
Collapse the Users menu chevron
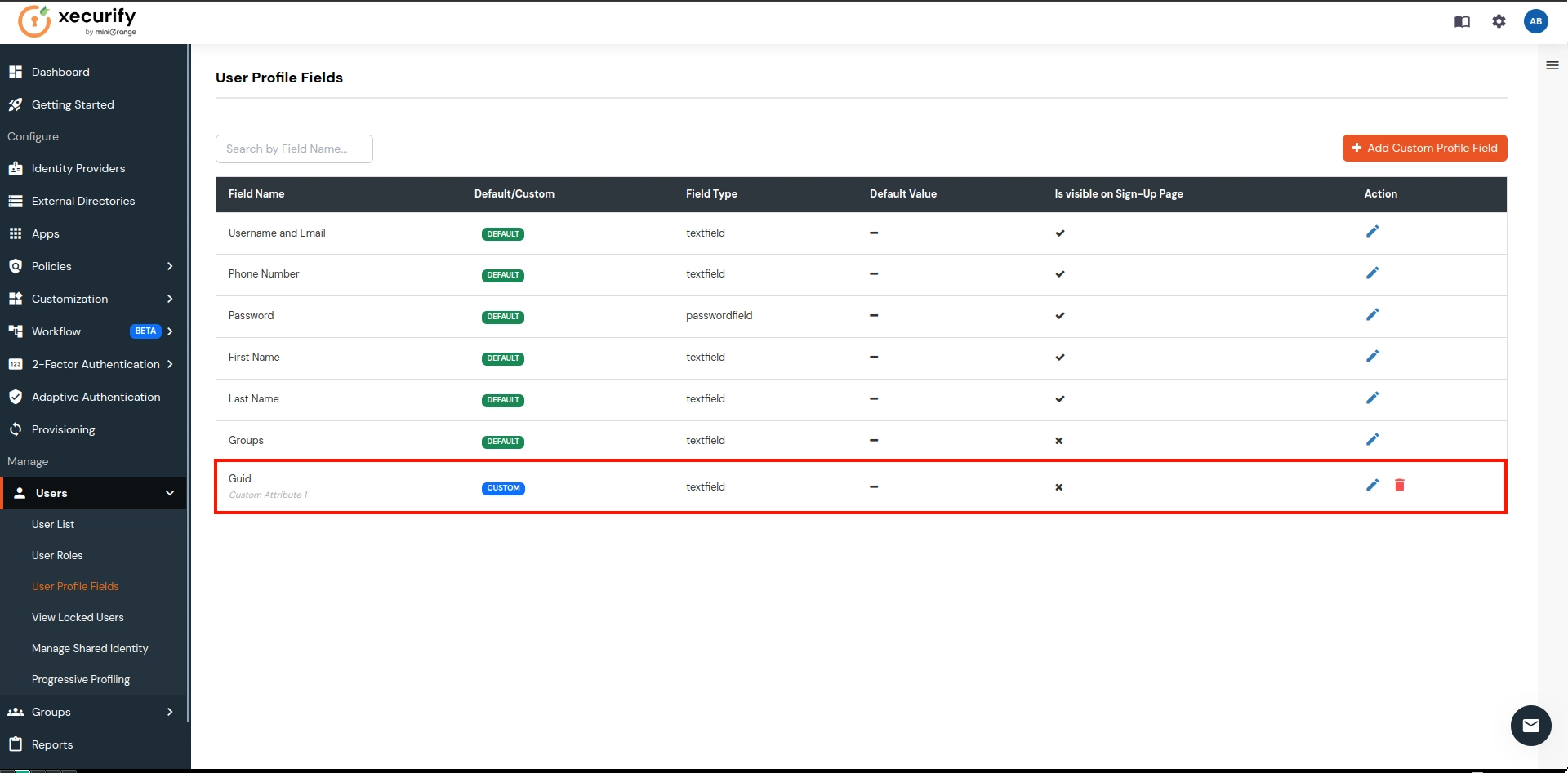click(x=170, y=493)
